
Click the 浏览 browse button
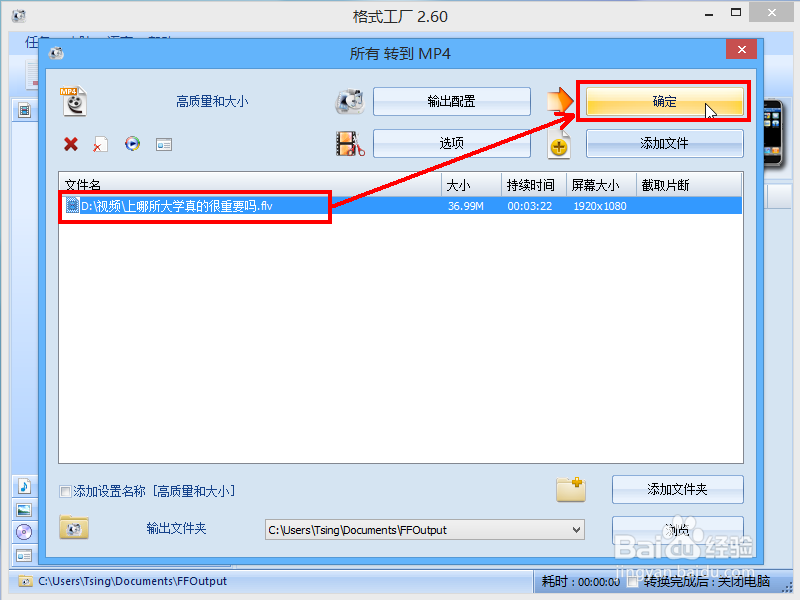coord(678,530)
